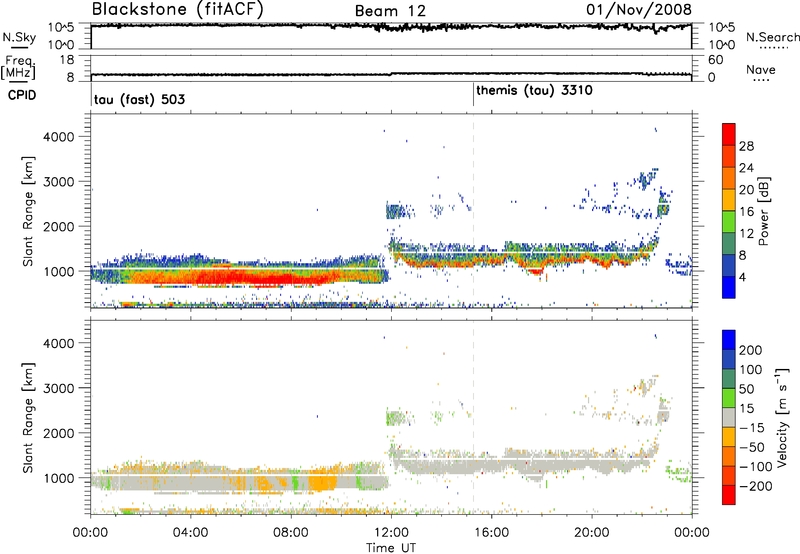Image resolution: width=800 pixels, height=554 pixels.
Task: Click "Slant Range [km]" label of velocity panel
Action: (x=28, y=417)
